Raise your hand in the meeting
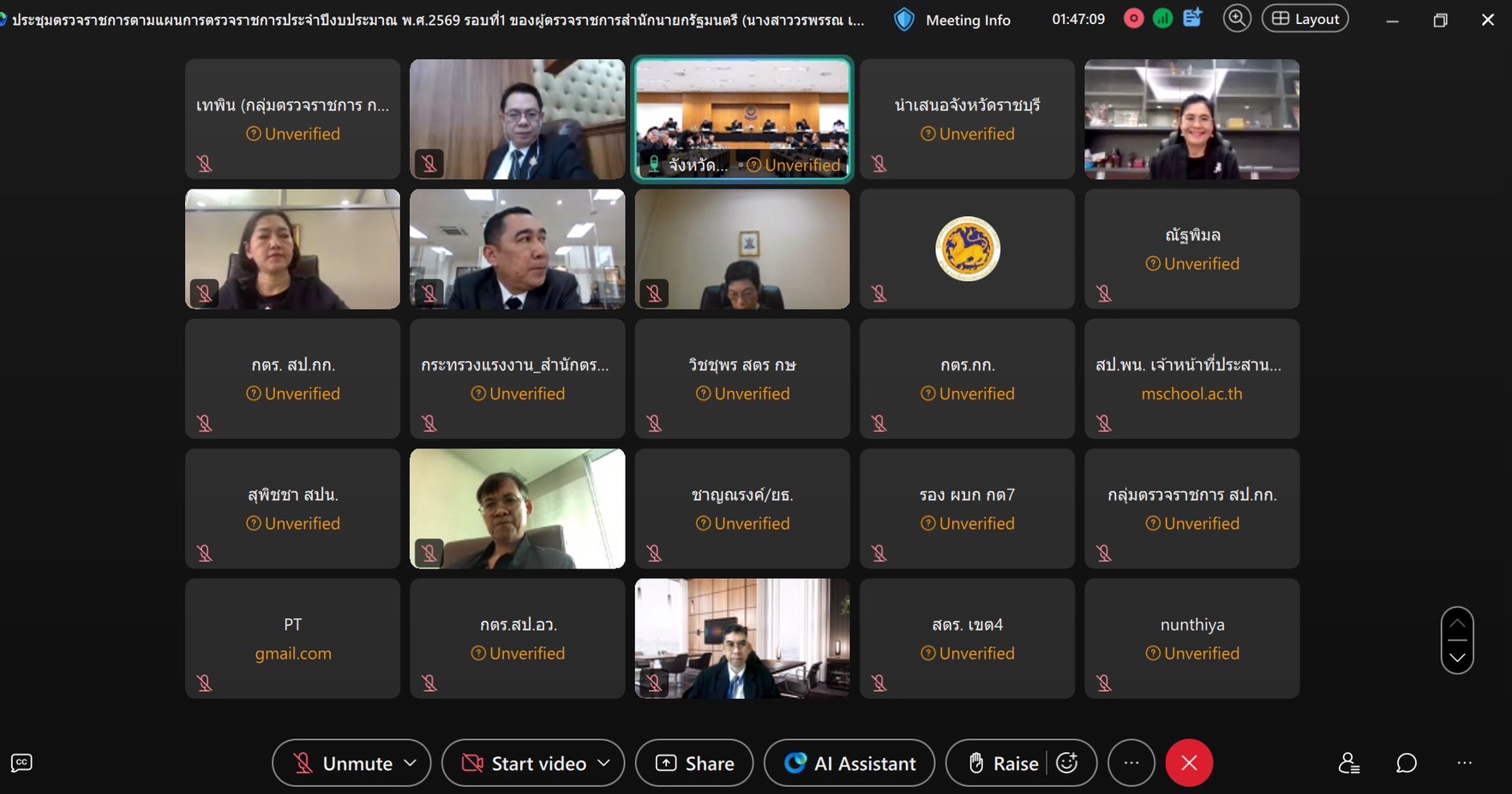Viewport: 1512px width, 794px height. coord(1003,763)
